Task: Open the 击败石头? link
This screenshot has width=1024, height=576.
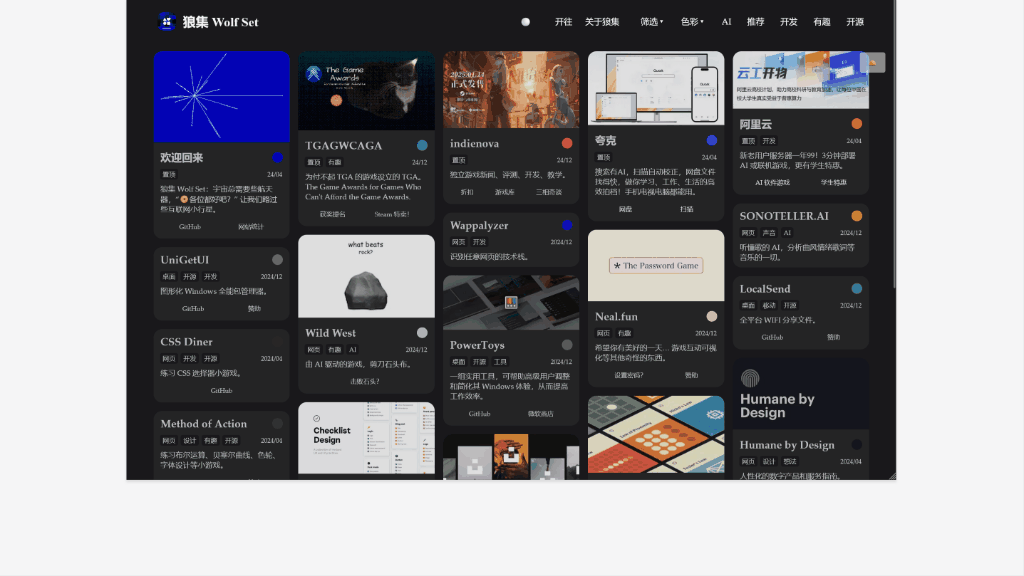Action: [x=364, y=381]
